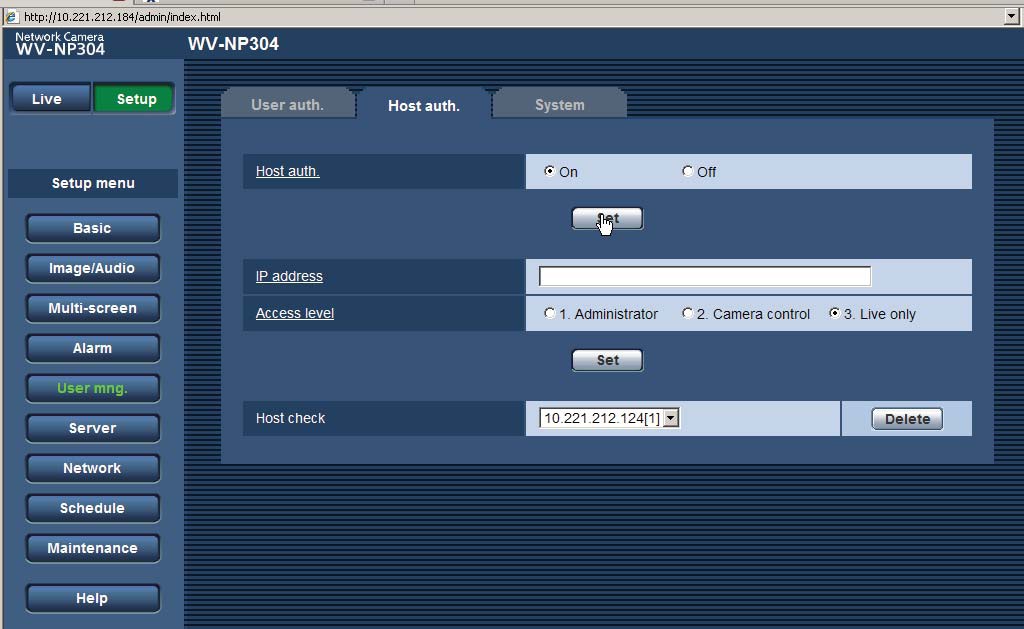Choose Administrator access level
Screen dimensions: 1024x629
tap(549, 313)
